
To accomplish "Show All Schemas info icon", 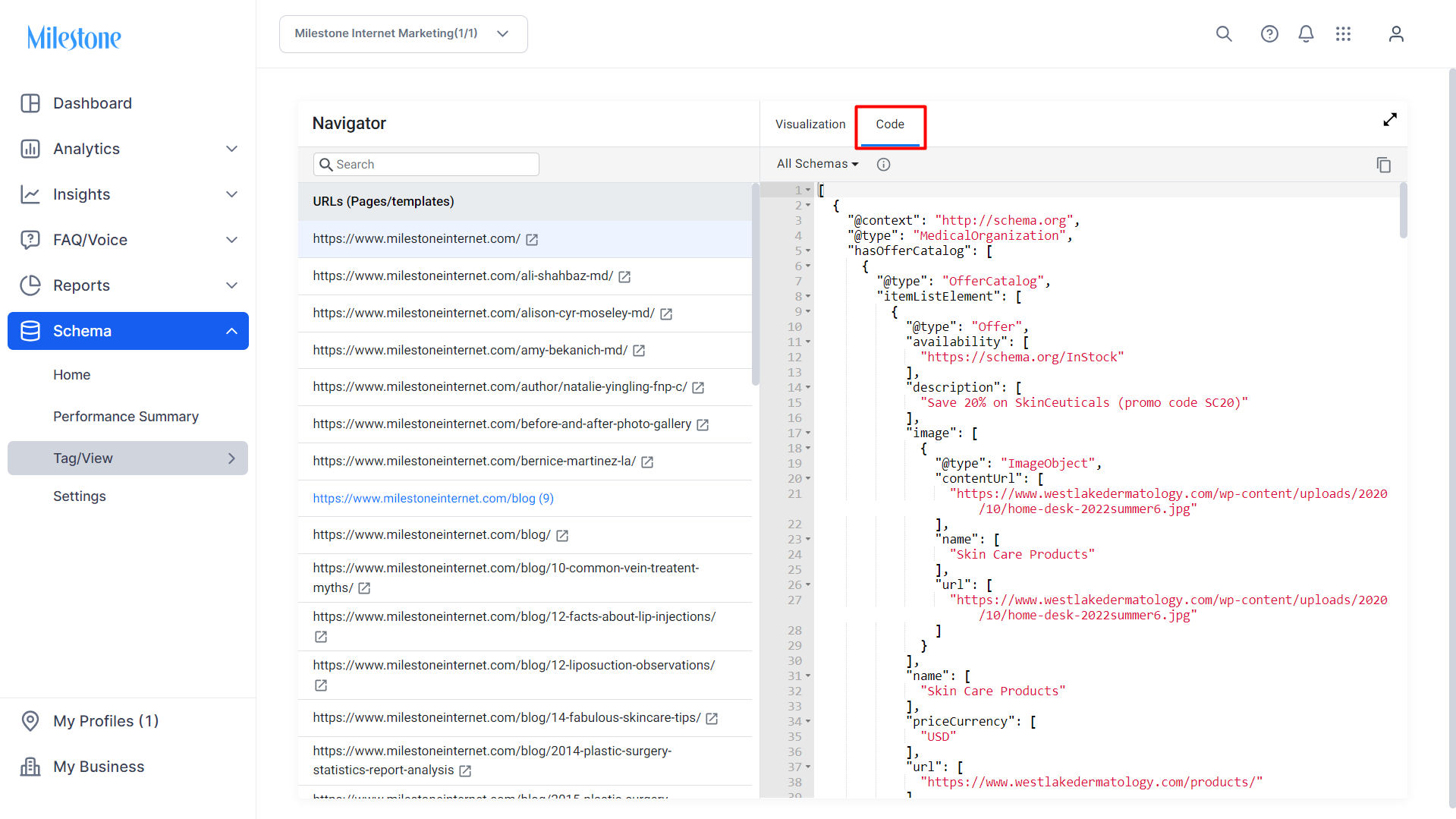I will pyautogui.click(x=883, y=164).
